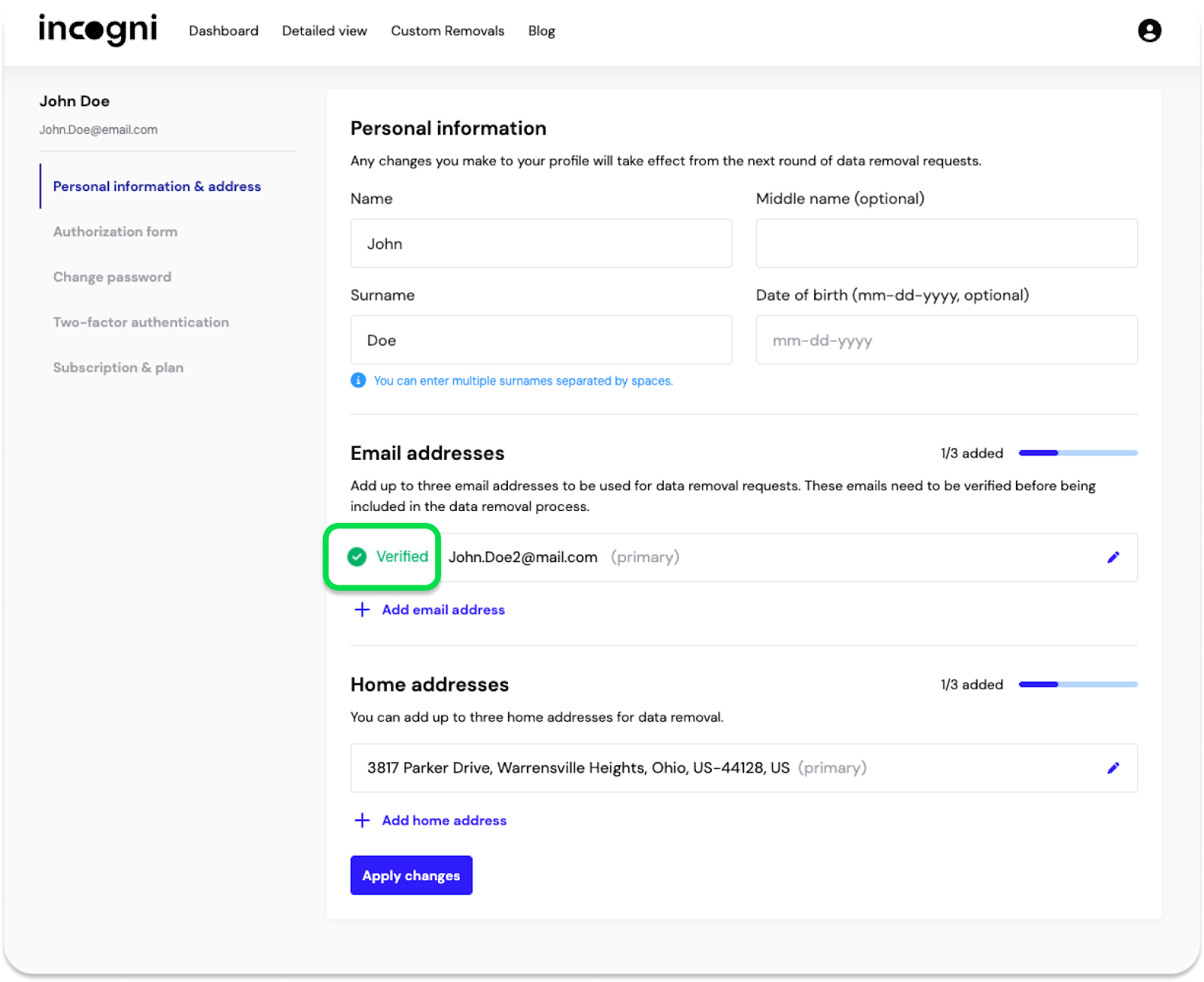Select Authorization form in the sidebar

pyautogui.click(x=115, y=232)
